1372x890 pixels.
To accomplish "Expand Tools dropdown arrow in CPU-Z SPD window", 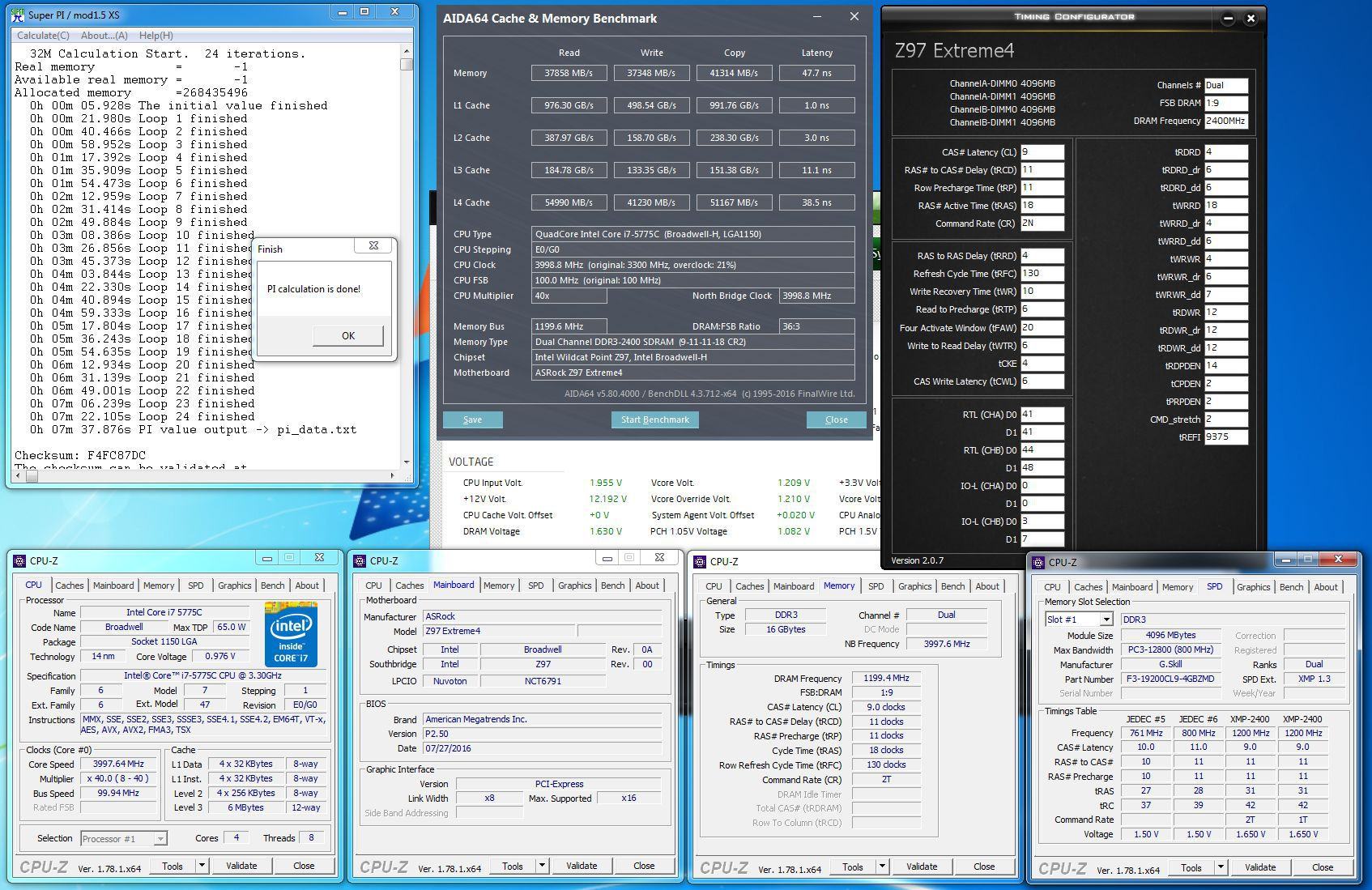I will coord(1221,867).
